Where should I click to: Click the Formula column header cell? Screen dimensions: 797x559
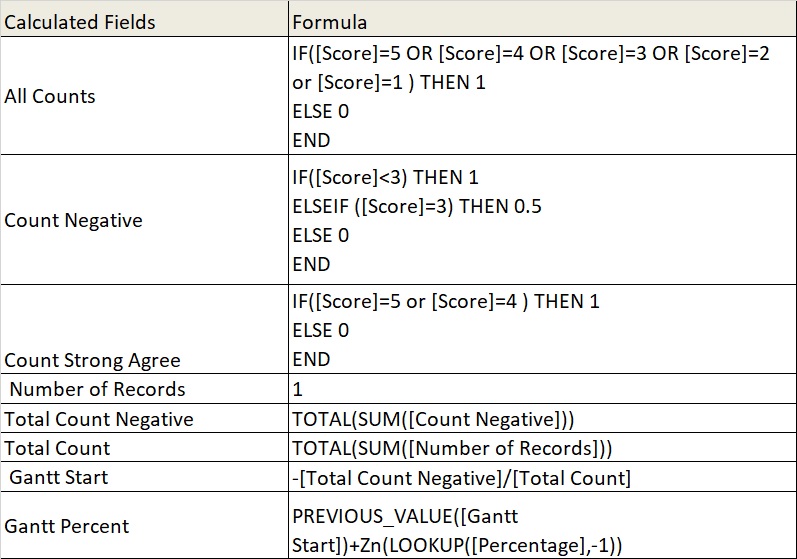point(330,22)
